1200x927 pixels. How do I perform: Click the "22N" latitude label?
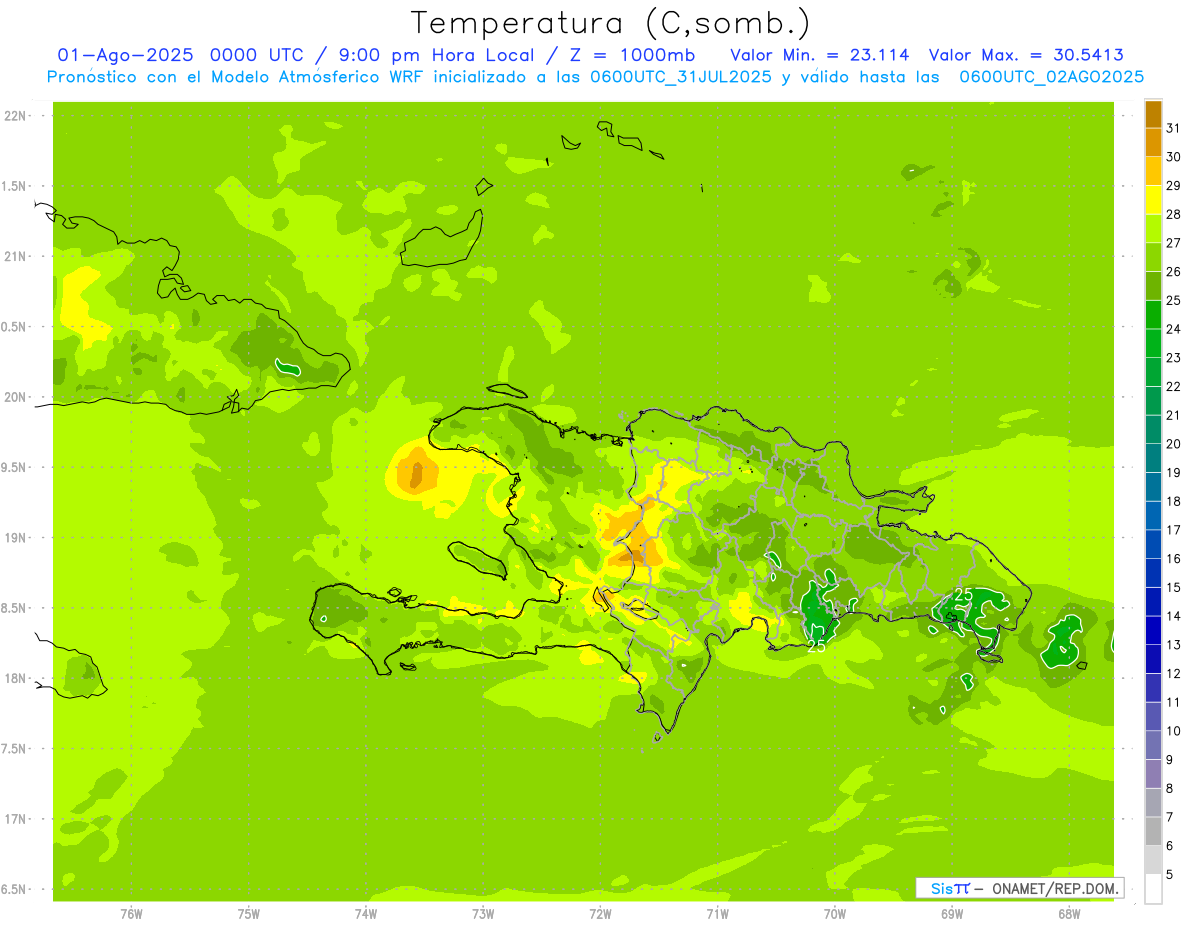[x=15, y=116]
